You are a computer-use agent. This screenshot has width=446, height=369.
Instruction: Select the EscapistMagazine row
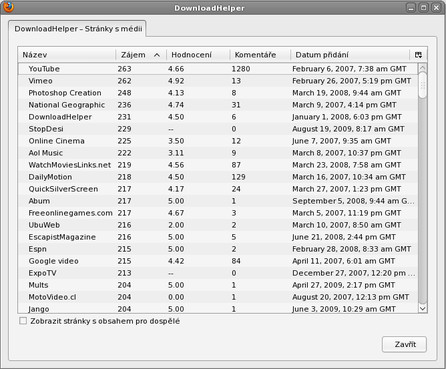tap(218, 237)
